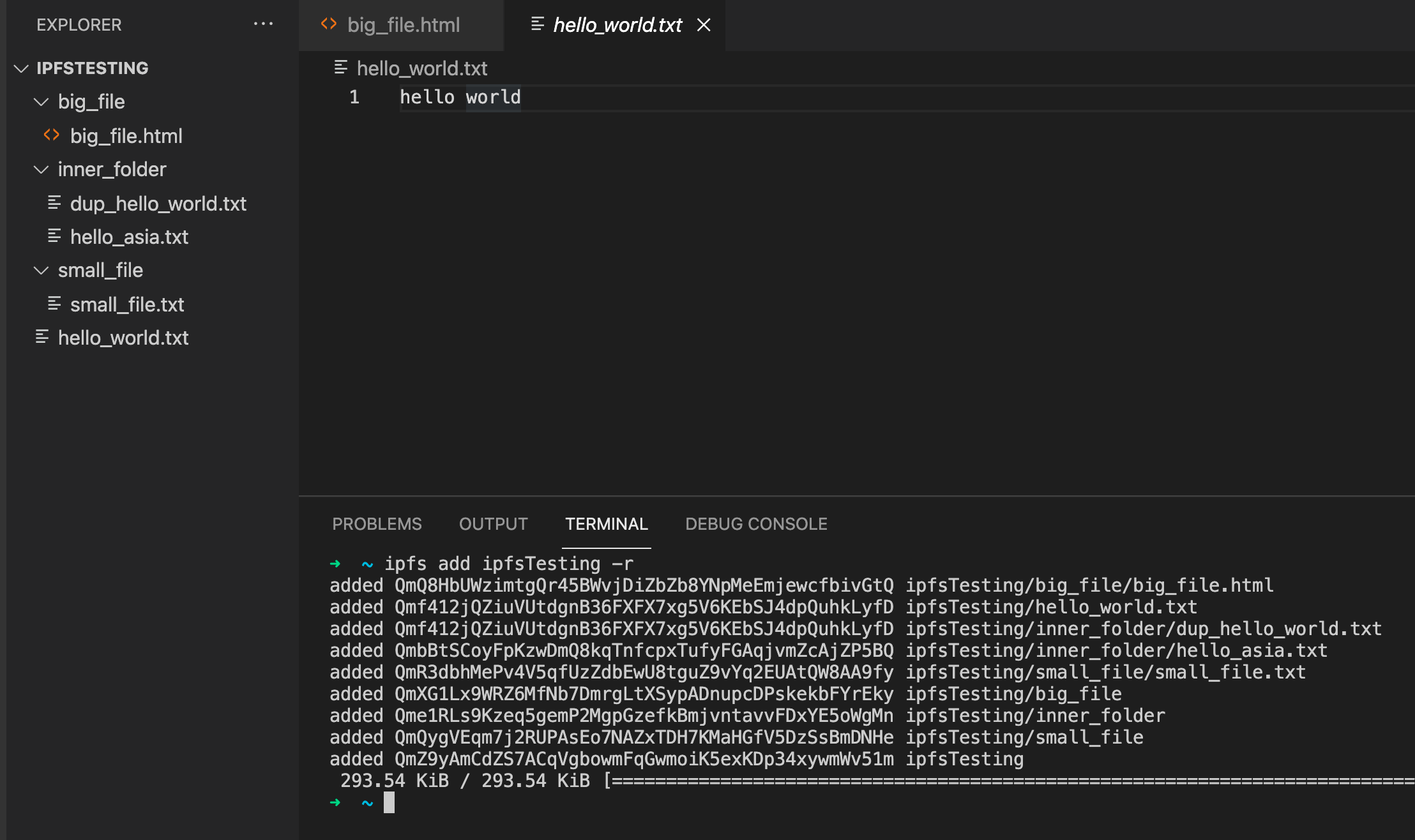
Task: Open the PROBLEMS panel tab
Action: tap(377, 524)
